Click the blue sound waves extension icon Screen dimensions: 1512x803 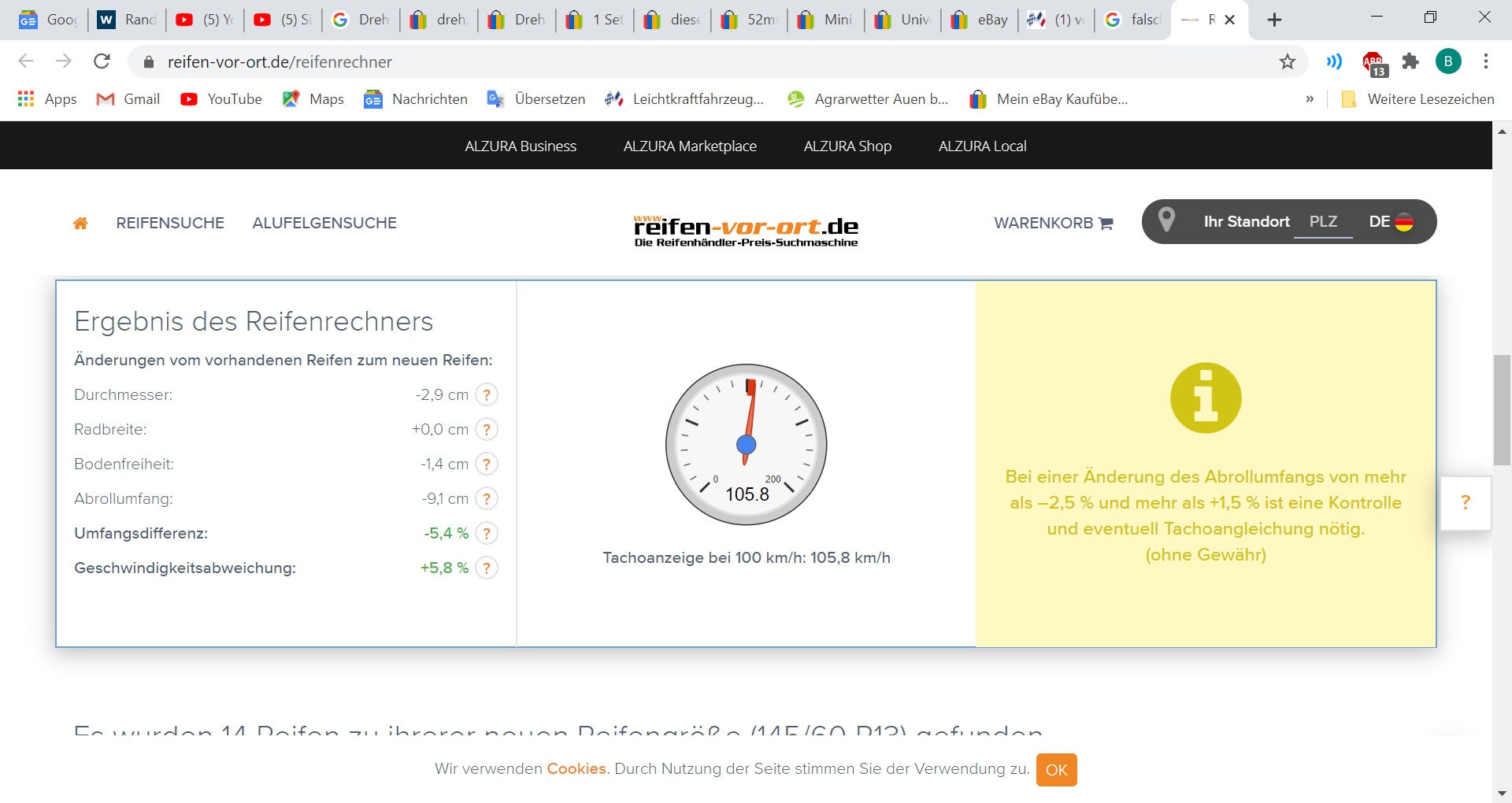coord(1334,61)
